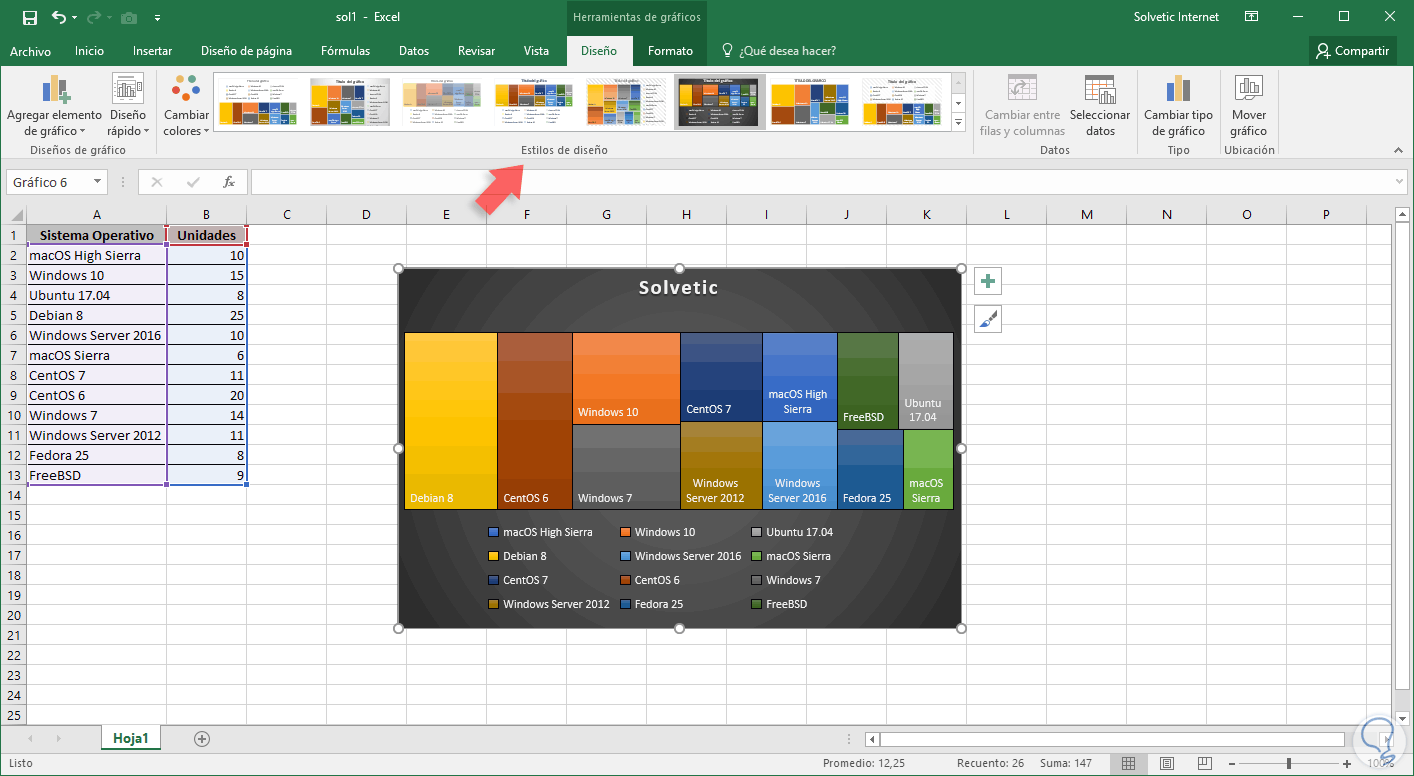Open the paintbrush Chart Styles button
Screen dimensions: 1414x776
tap(988, 320)
